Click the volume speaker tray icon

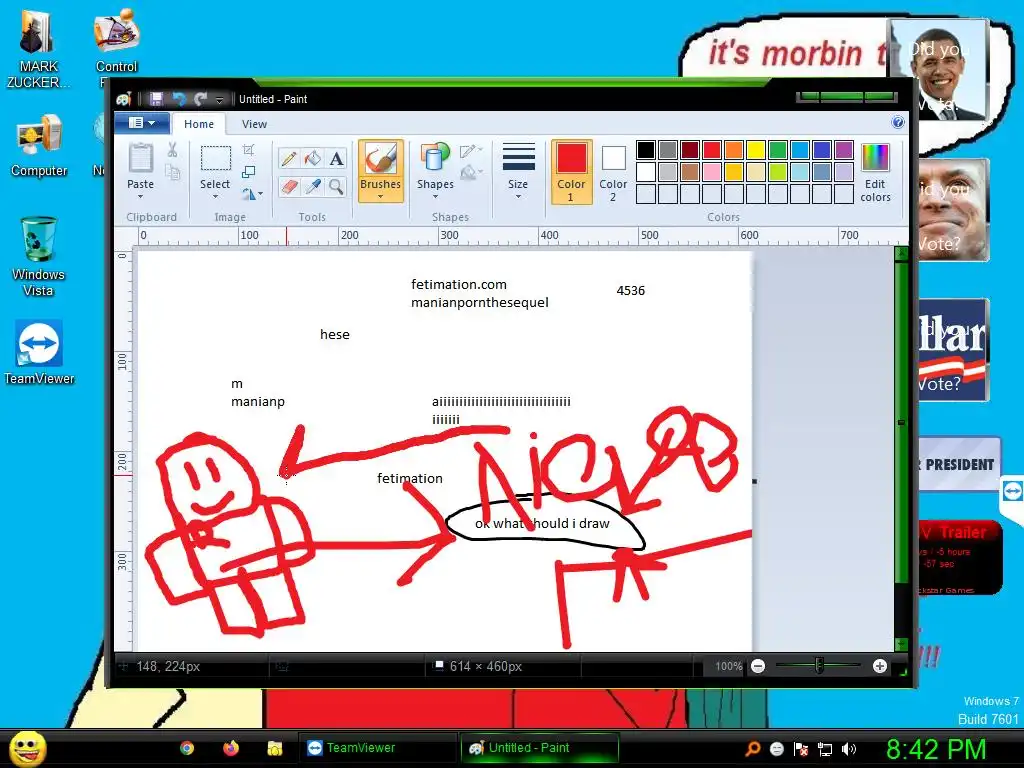[849, 749]
